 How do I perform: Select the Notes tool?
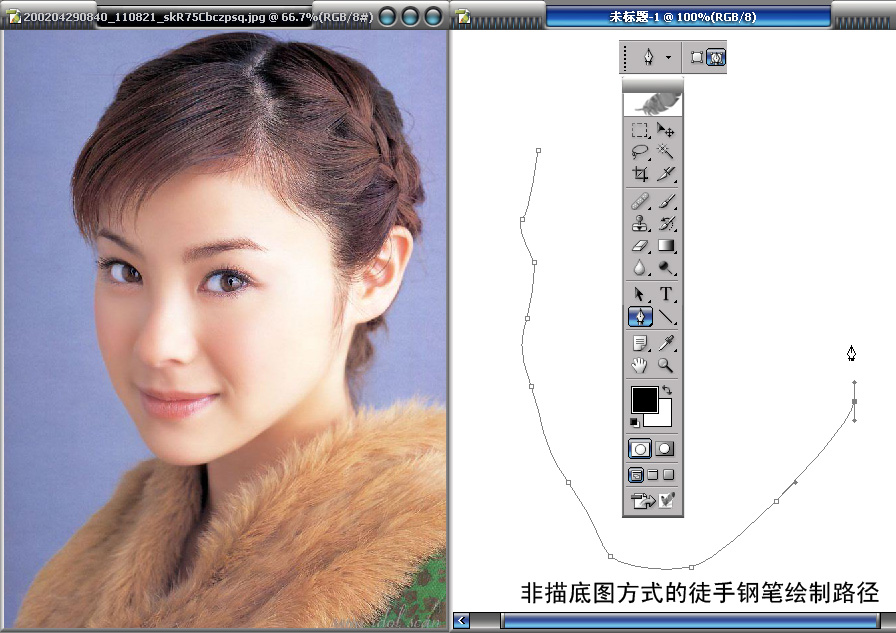[639, 343]
